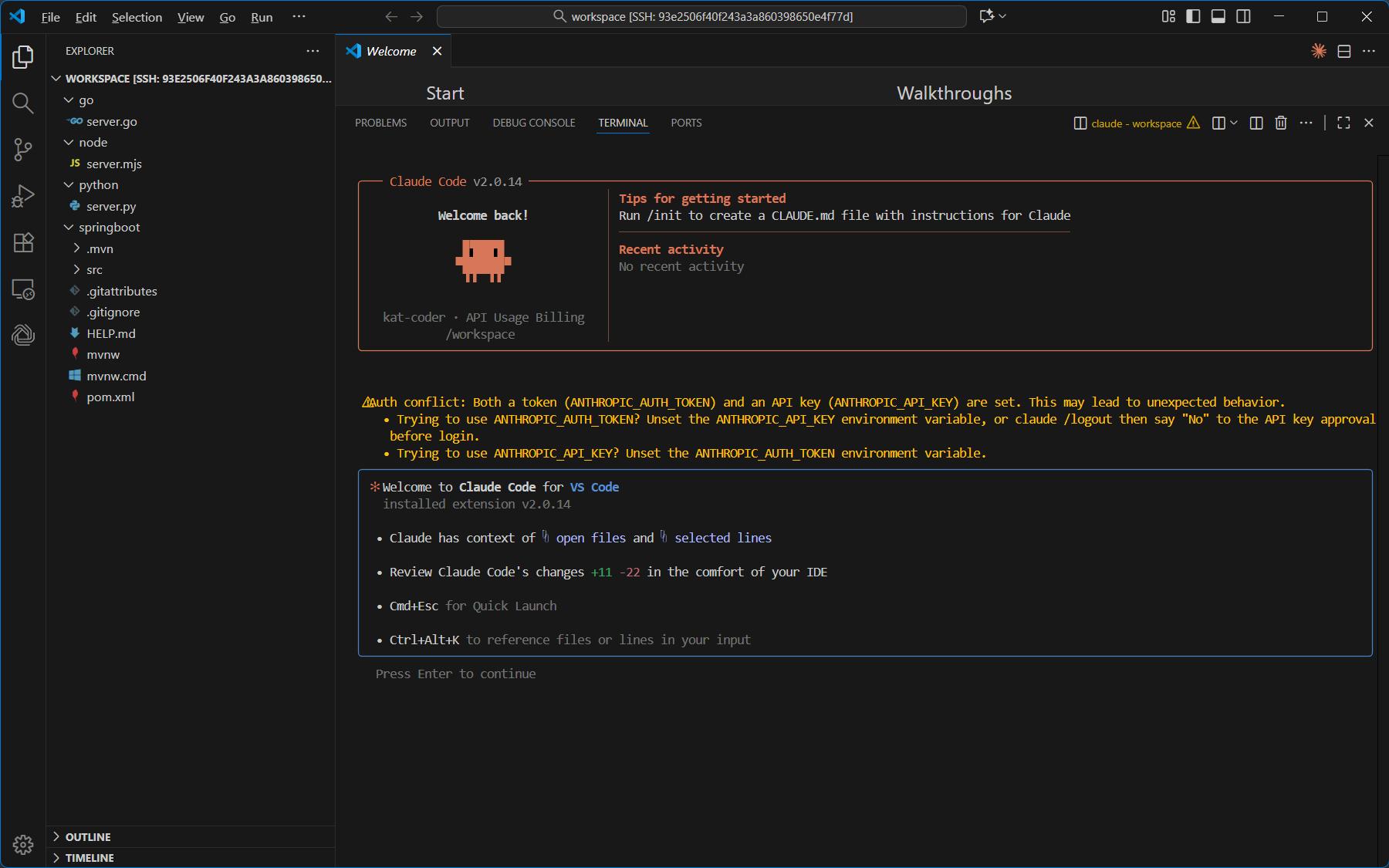The image size is (1389, 868).
Task: Maximize the terminal panel size
Action: [x=1343, y=123]
